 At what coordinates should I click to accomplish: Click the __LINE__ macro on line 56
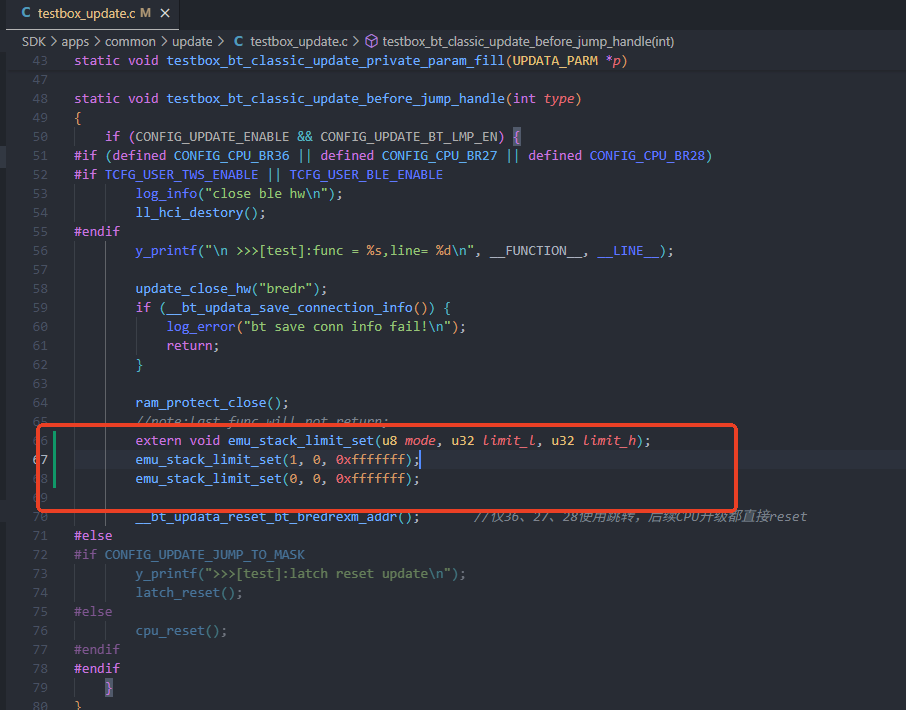pos(628,251)
